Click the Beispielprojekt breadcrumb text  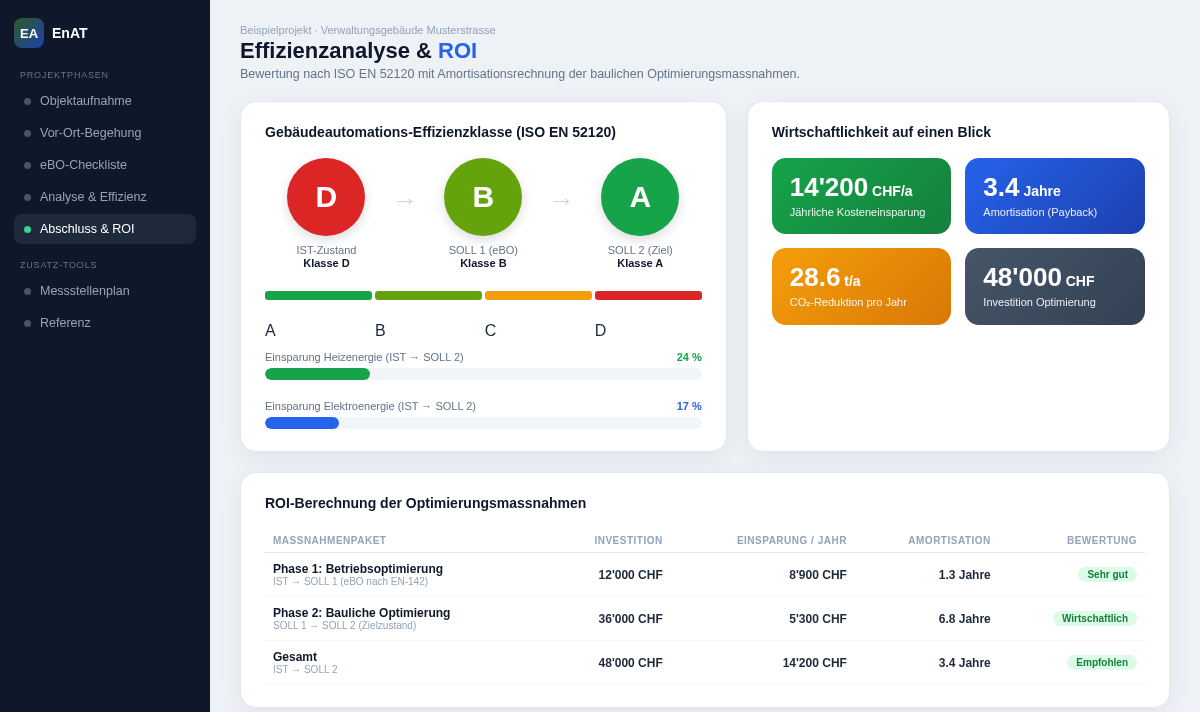pyautogui.click(x=368, y=30)
